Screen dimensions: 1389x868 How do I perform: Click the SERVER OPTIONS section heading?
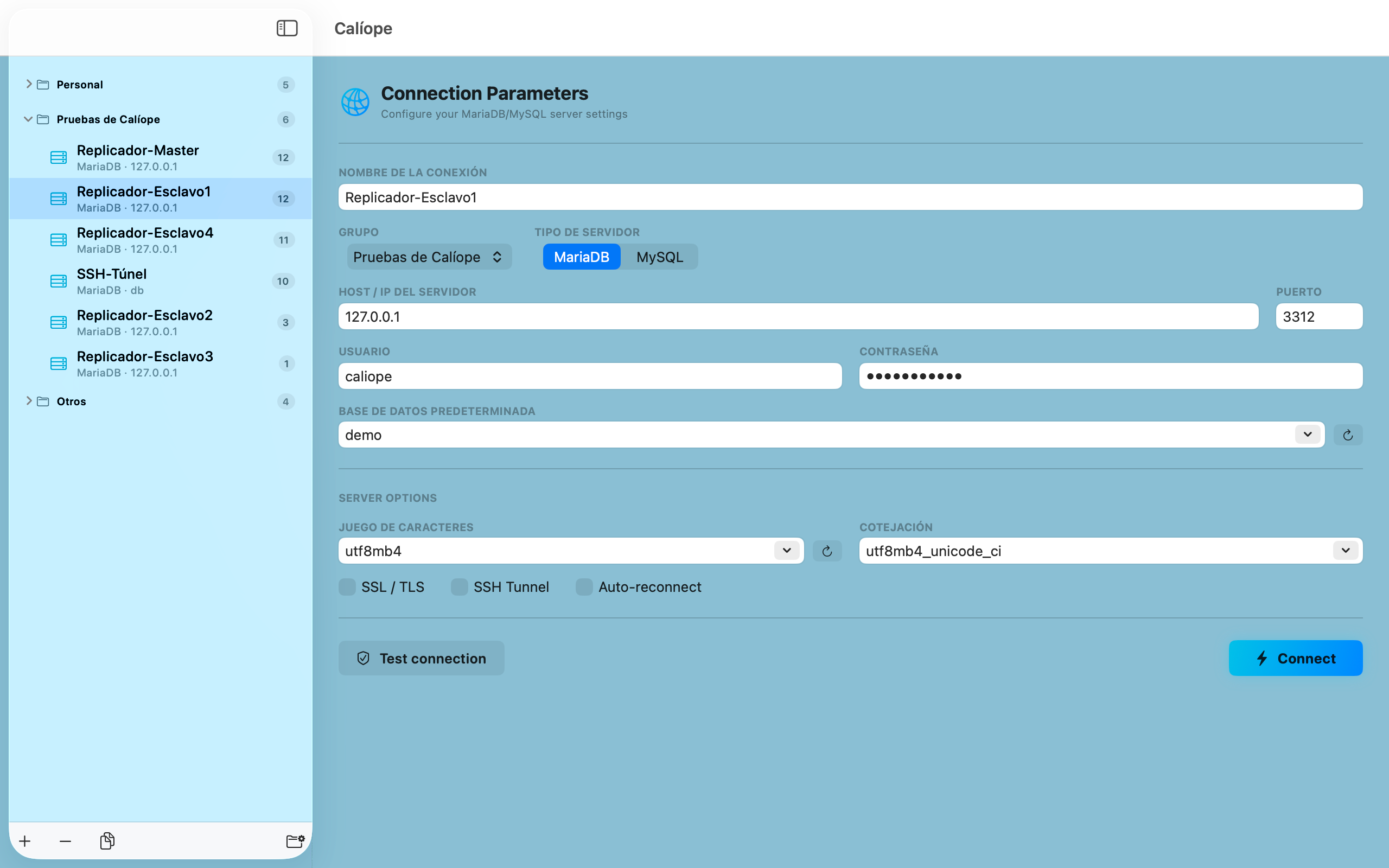coord(387,497)
